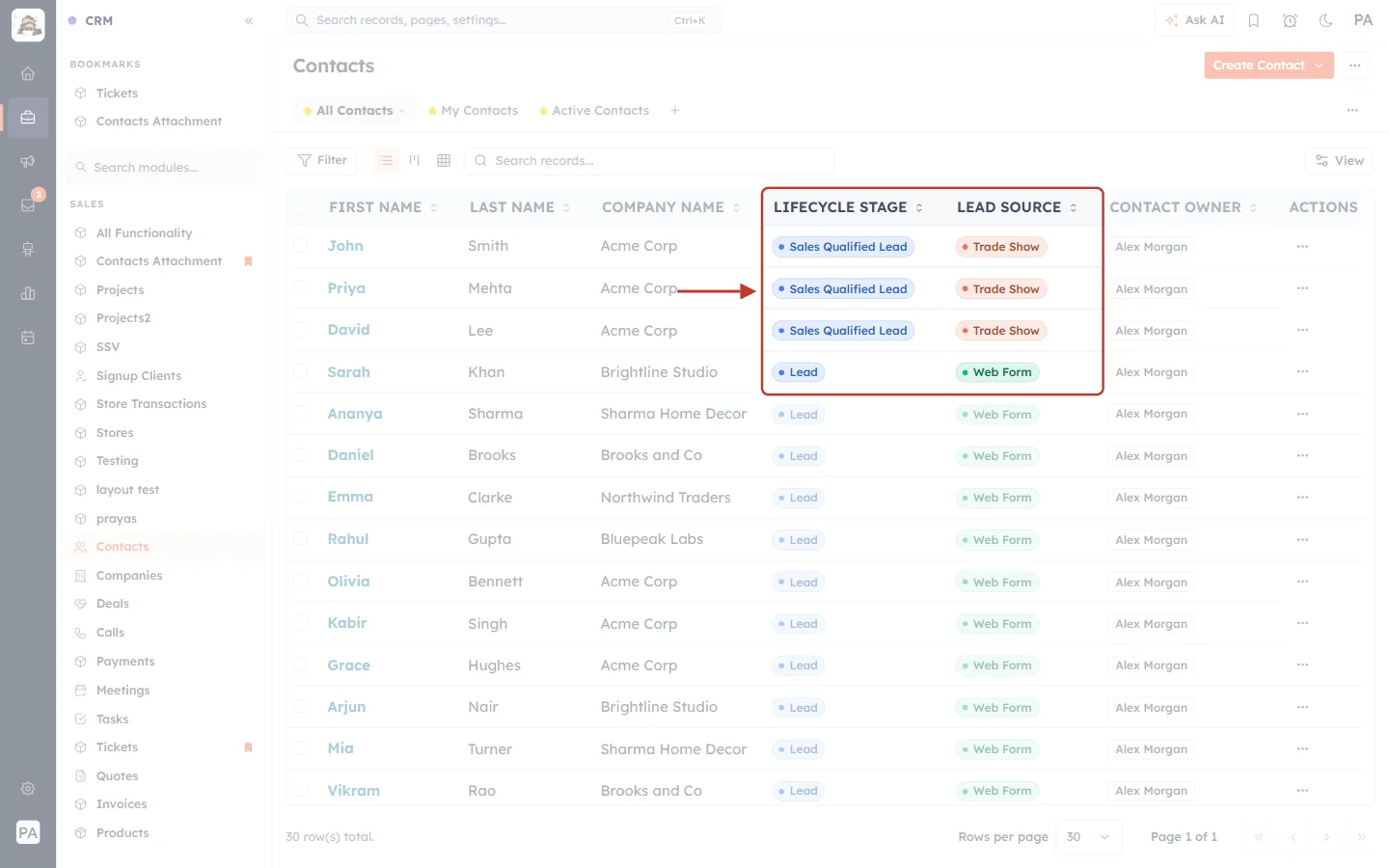Focus the Search records field above the table
Viewport: 1389px width, 868px height.
coord(649,160)
